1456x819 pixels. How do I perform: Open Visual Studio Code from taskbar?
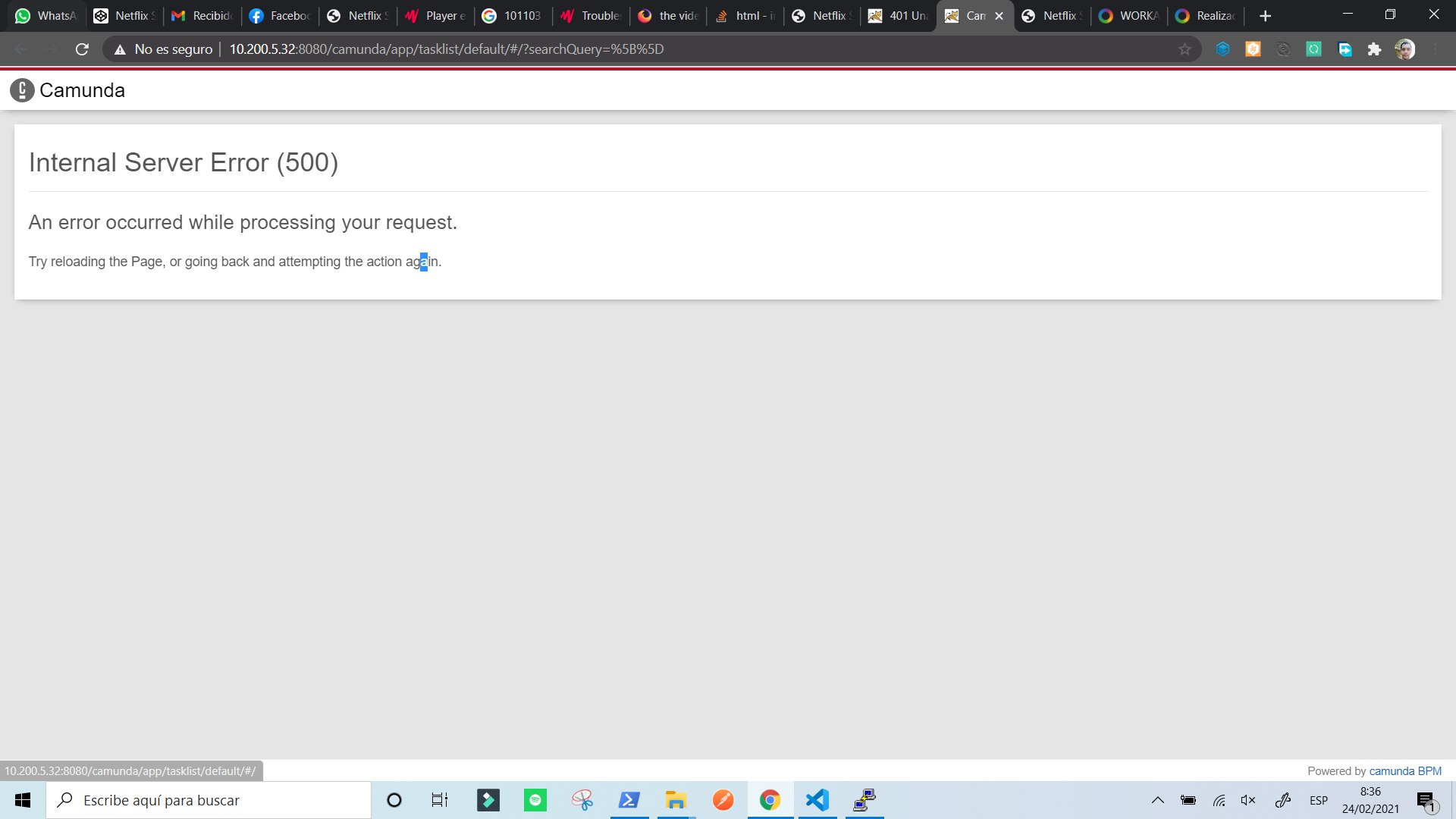[817, 800]
